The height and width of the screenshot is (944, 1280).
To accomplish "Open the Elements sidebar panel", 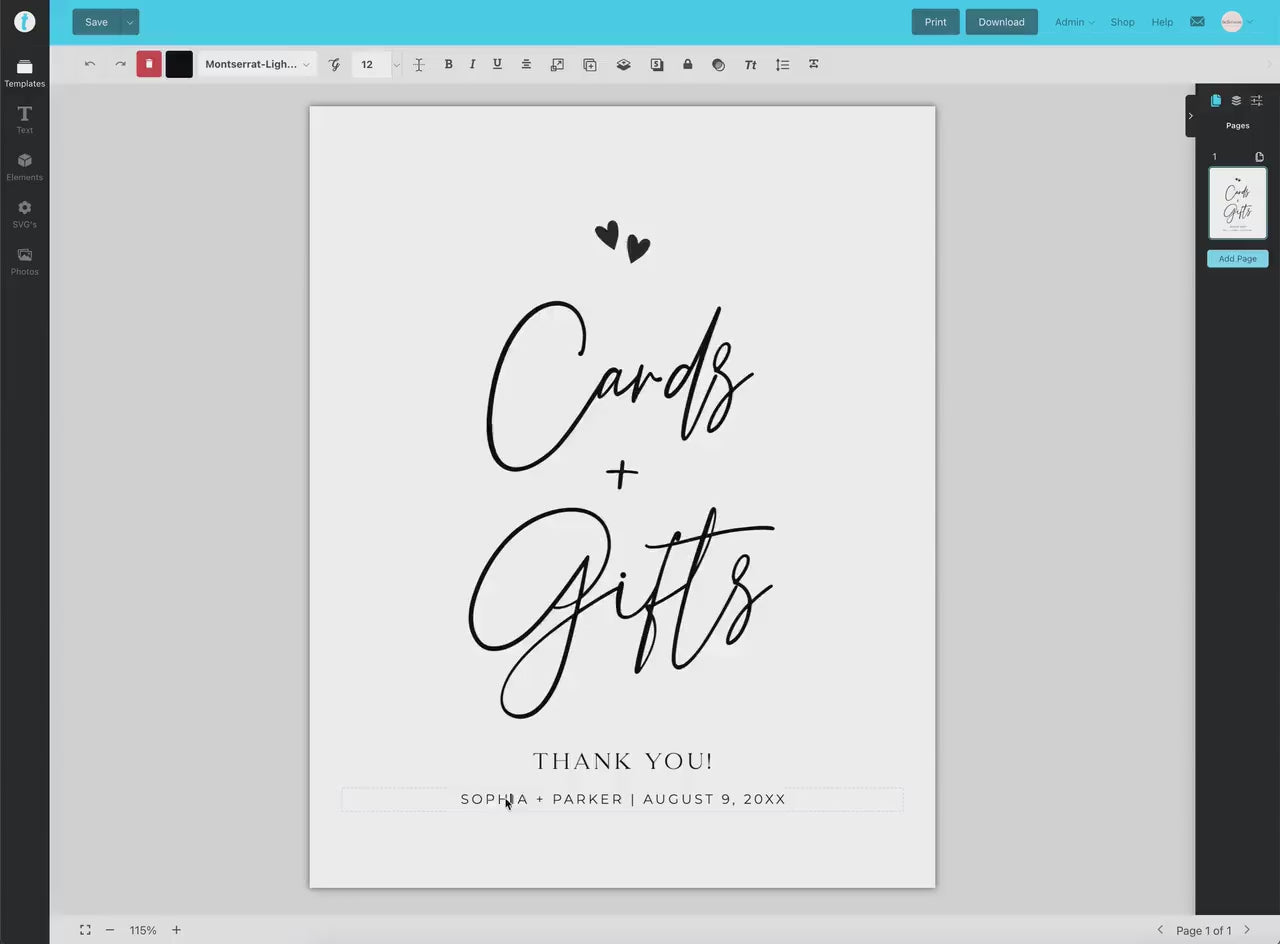I will [x=24, y=167].
